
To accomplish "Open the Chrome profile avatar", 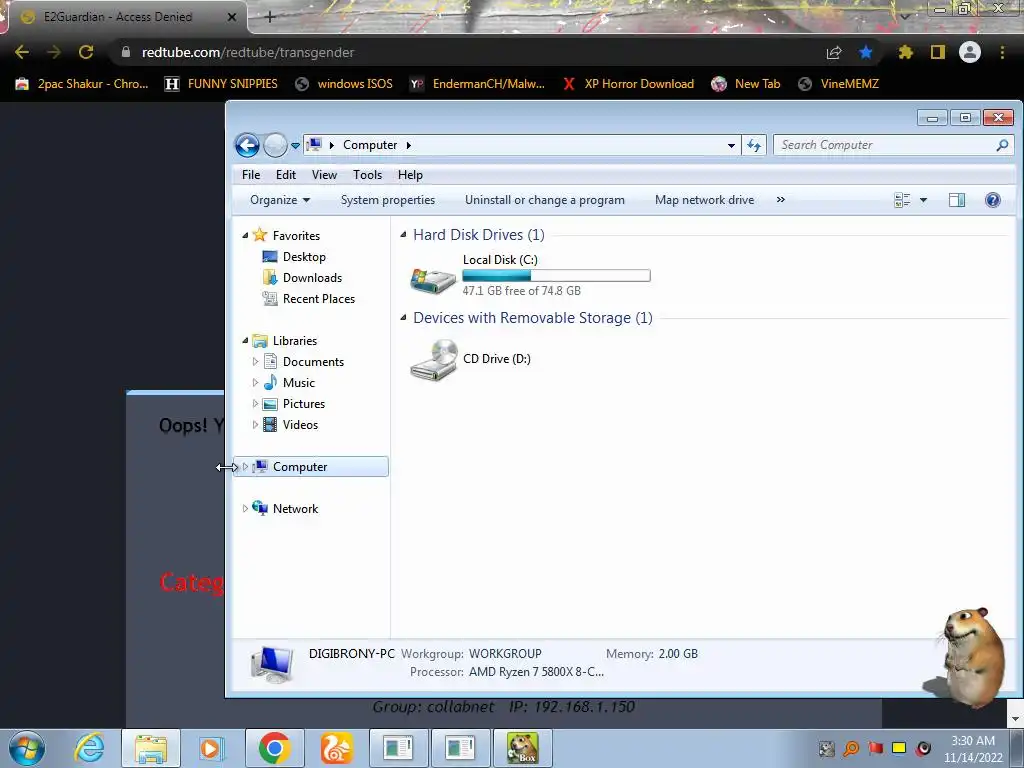I will (x=970, y=52).
